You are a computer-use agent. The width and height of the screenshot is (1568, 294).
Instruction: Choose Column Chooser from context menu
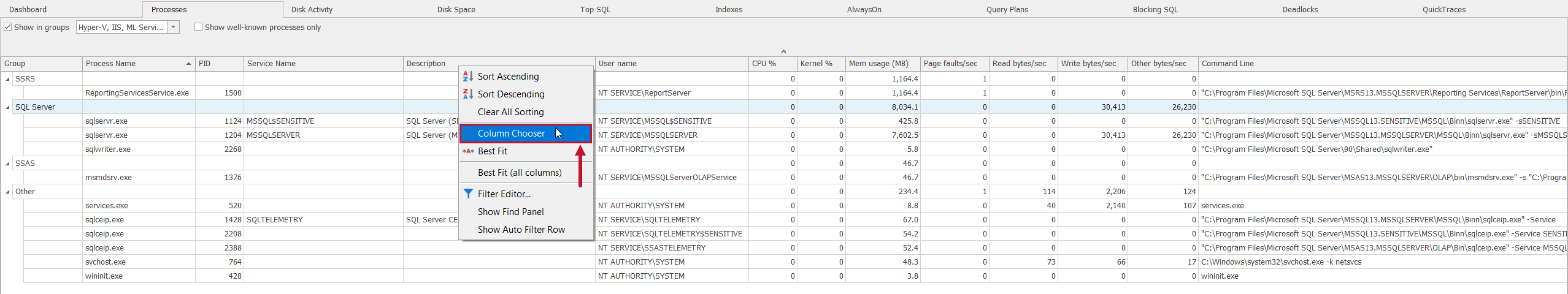[x=526, y=134]
